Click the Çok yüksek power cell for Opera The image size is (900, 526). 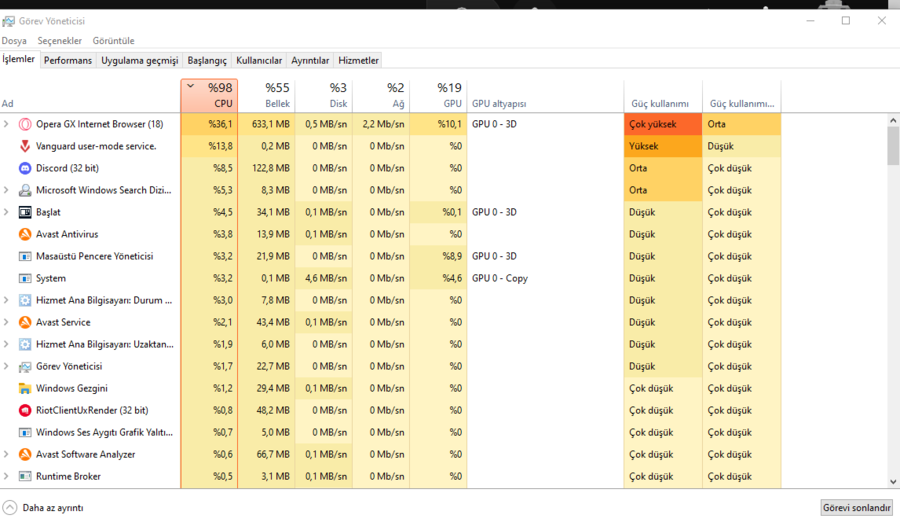(663, 124)
